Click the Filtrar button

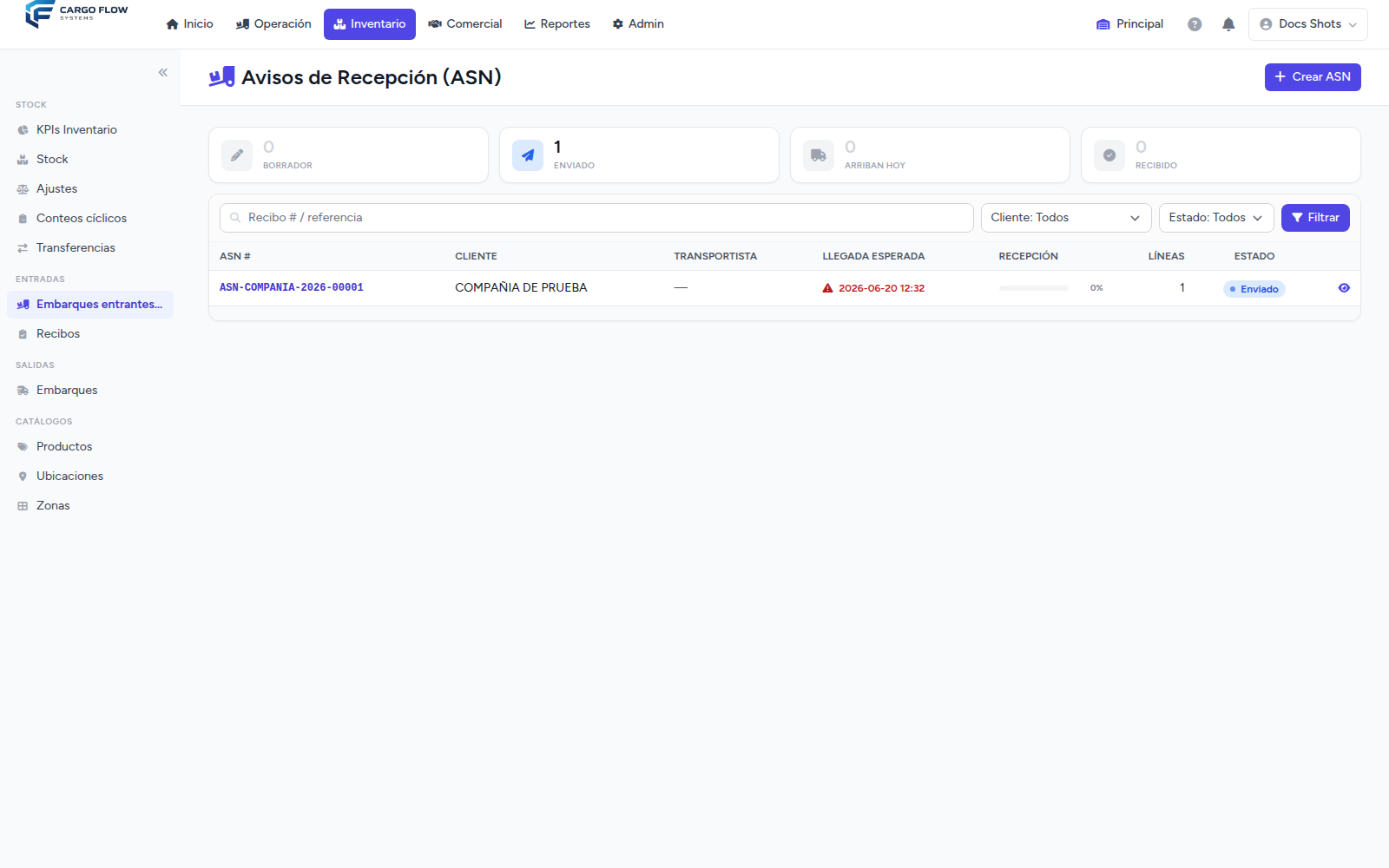point(1315,218)
